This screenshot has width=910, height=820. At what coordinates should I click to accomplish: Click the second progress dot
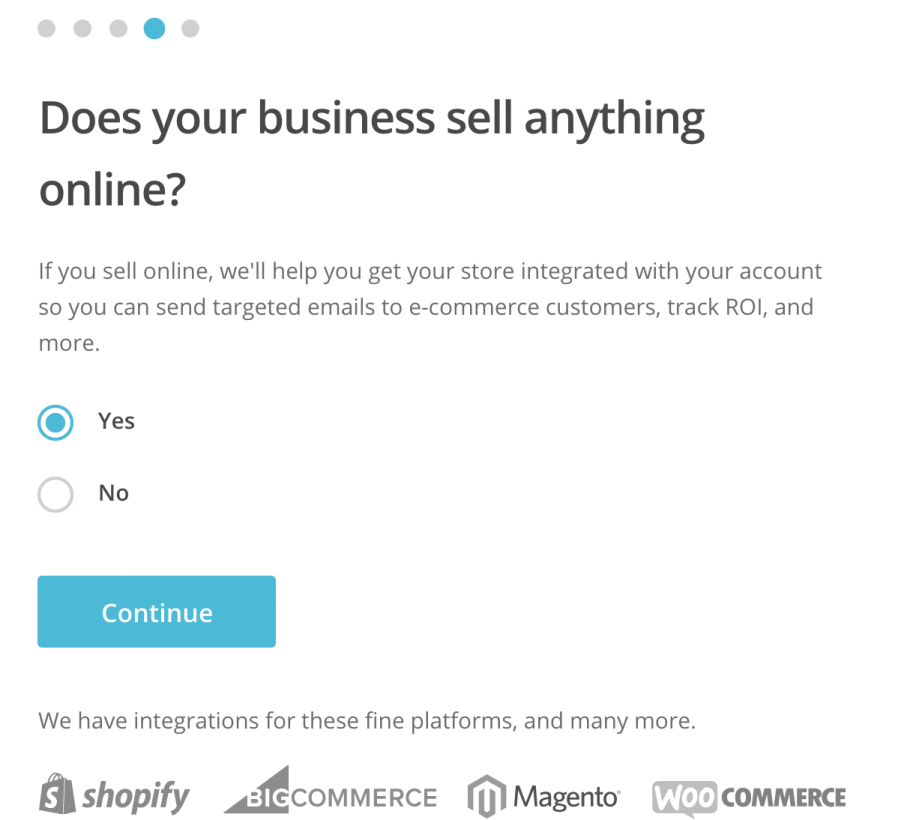[x=82, y=29]
